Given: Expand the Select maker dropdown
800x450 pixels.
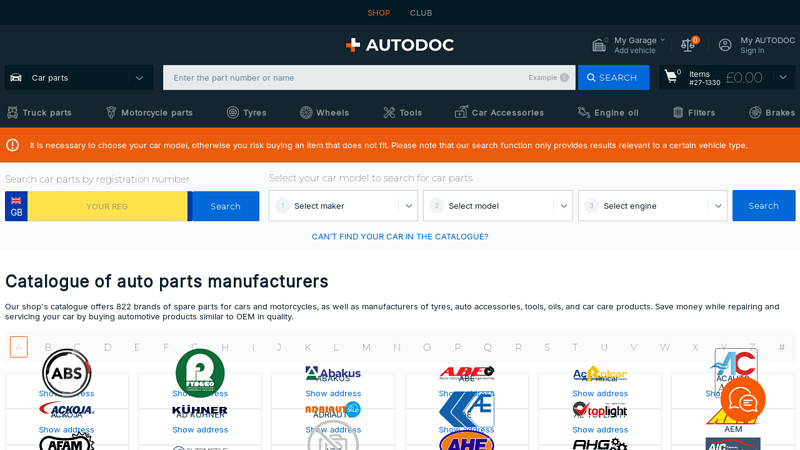Looking at the screenshot, I should tap(343, 206).
